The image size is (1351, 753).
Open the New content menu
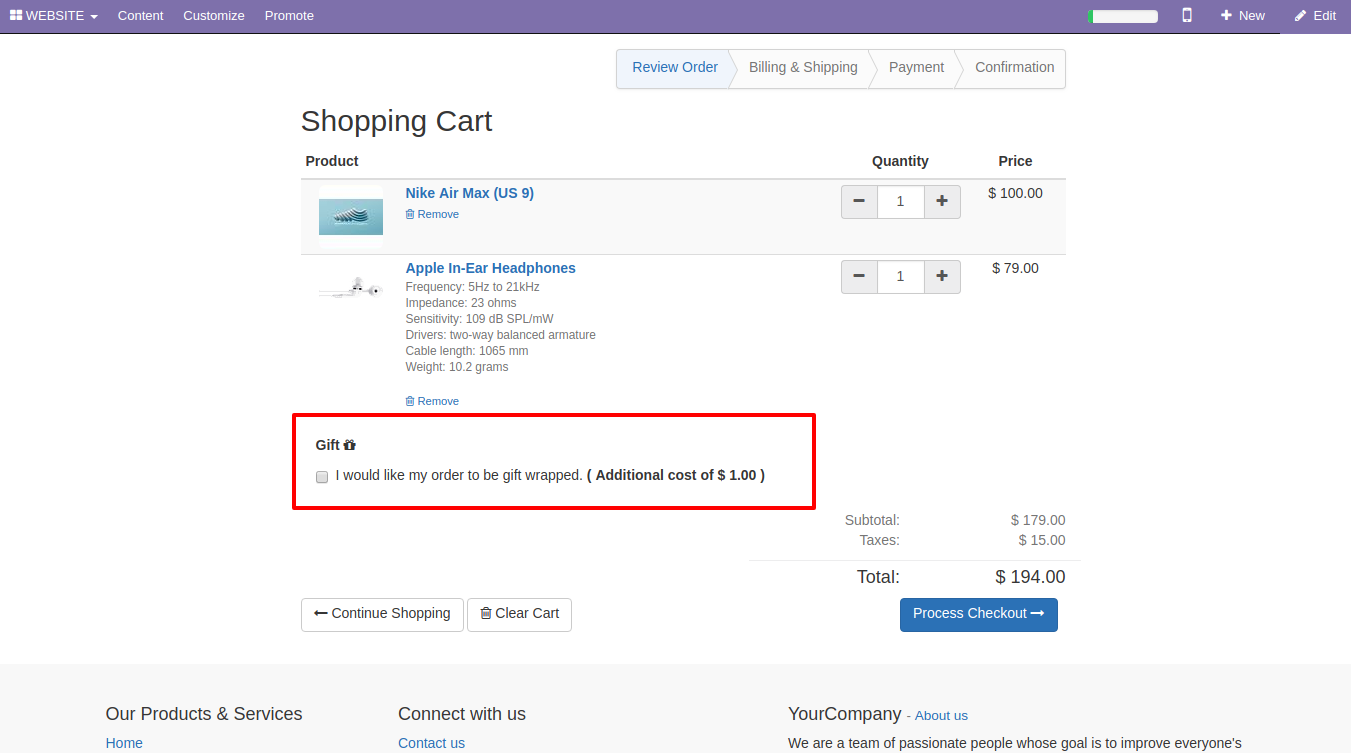tap(1242, 15)
